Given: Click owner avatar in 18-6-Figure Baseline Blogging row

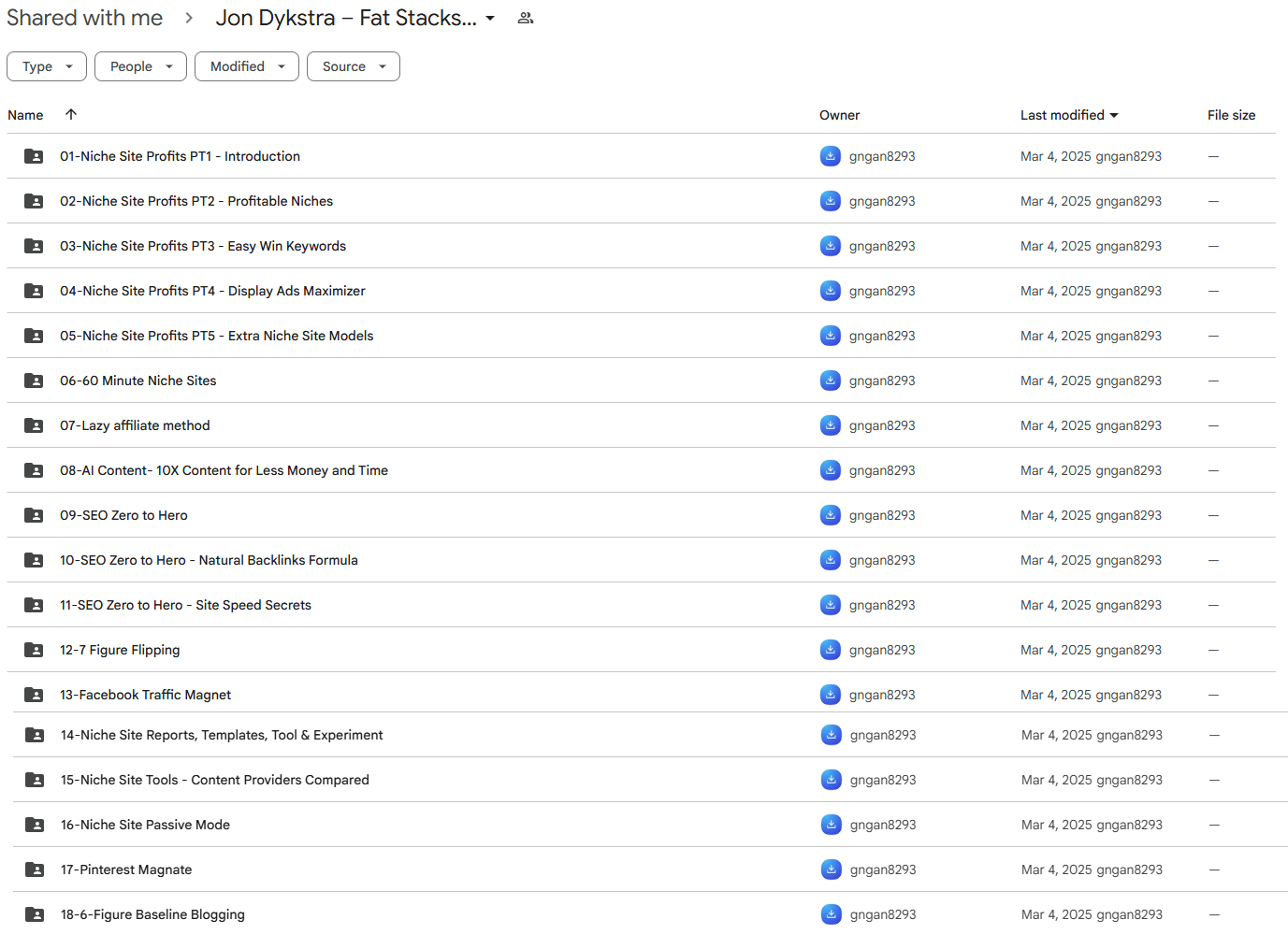Looking at the screenshot, I should [832, 914].
